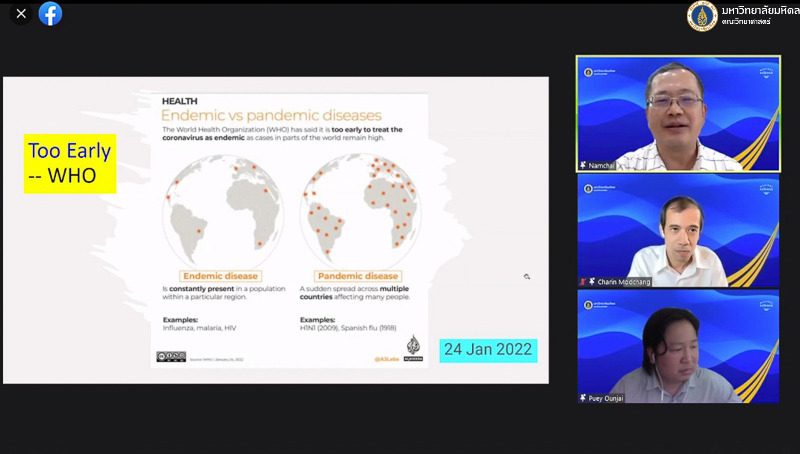Click the Al Jazeera logo on slide
The width and height of the screenshot is (800, 454).
pyautogui.click(x=413, y=348)
